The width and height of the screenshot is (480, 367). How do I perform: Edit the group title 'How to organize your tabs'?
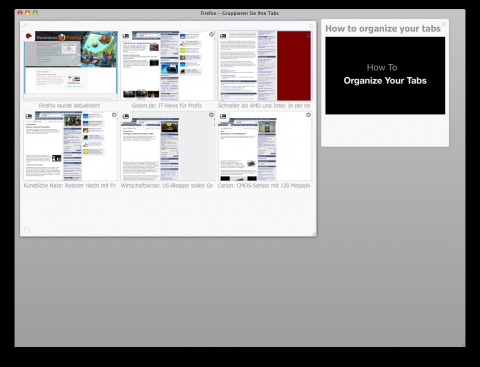coord(383,29)
